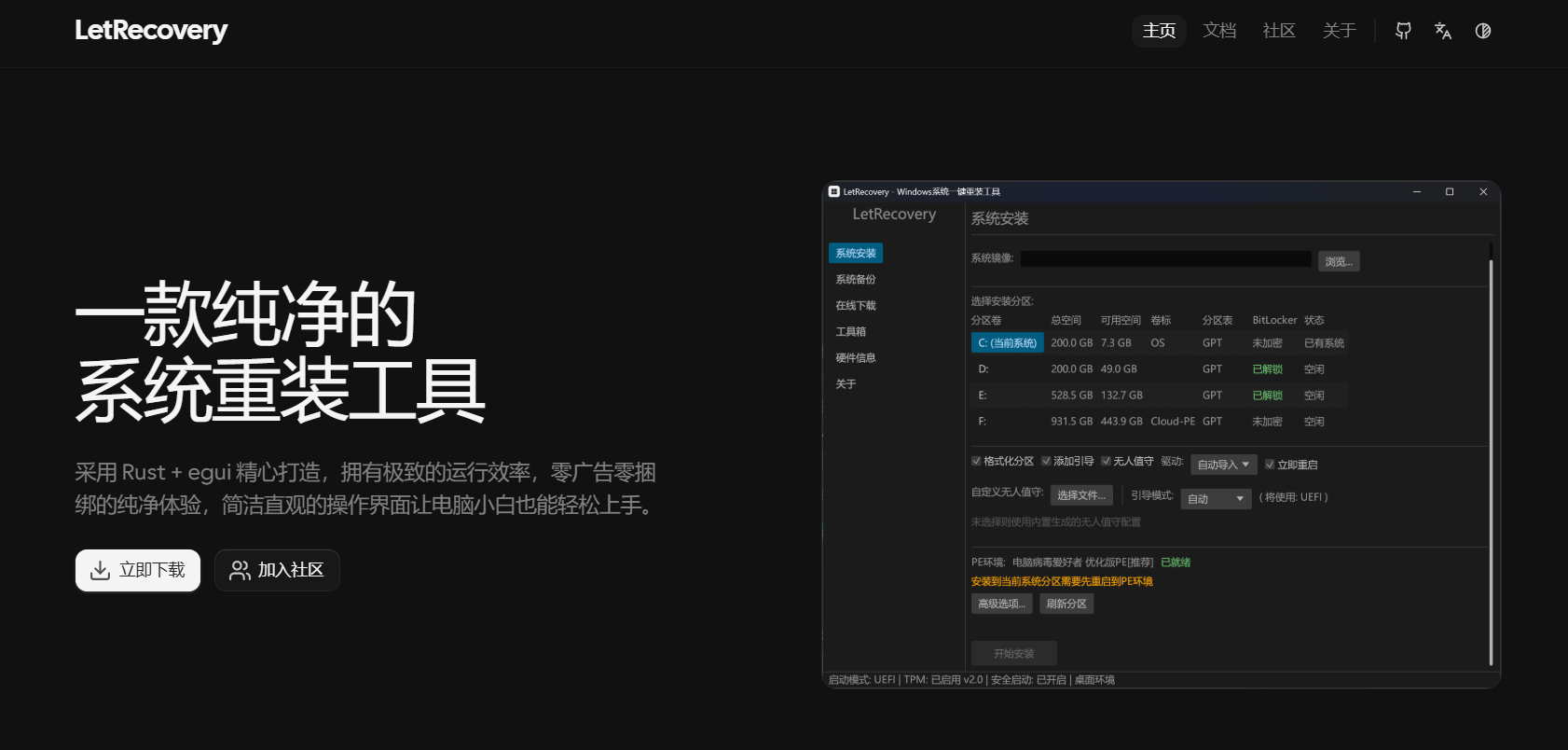
Task: Click the 系统镜像 path input field
Action: (x=1166, y=259)
